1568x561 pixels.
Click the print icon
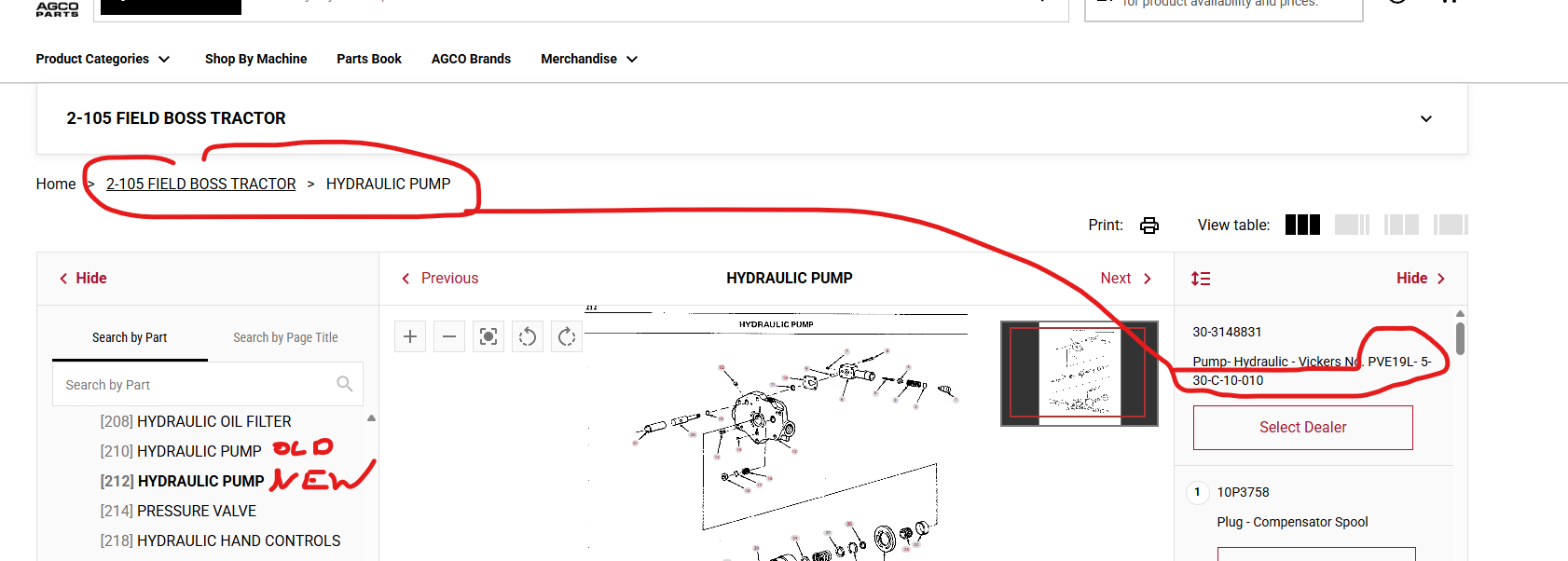click(1149, 226)
